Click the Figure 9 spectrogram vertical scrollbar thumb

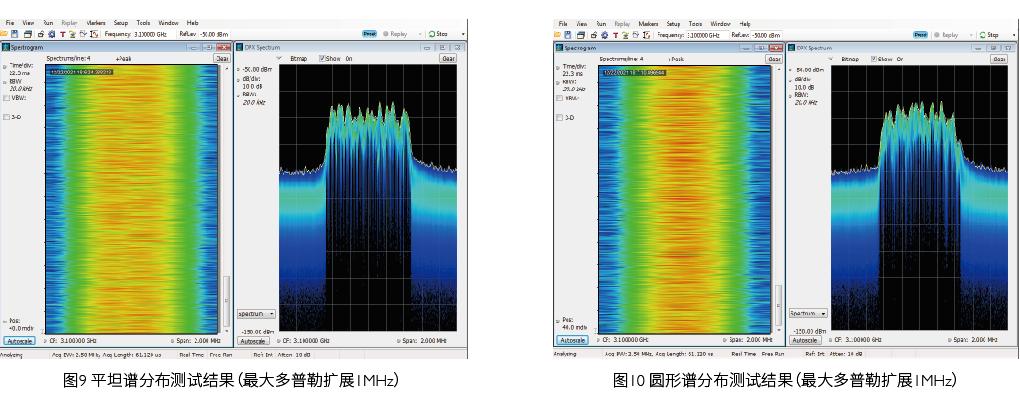pyautogui.click(x=226, y=301)
